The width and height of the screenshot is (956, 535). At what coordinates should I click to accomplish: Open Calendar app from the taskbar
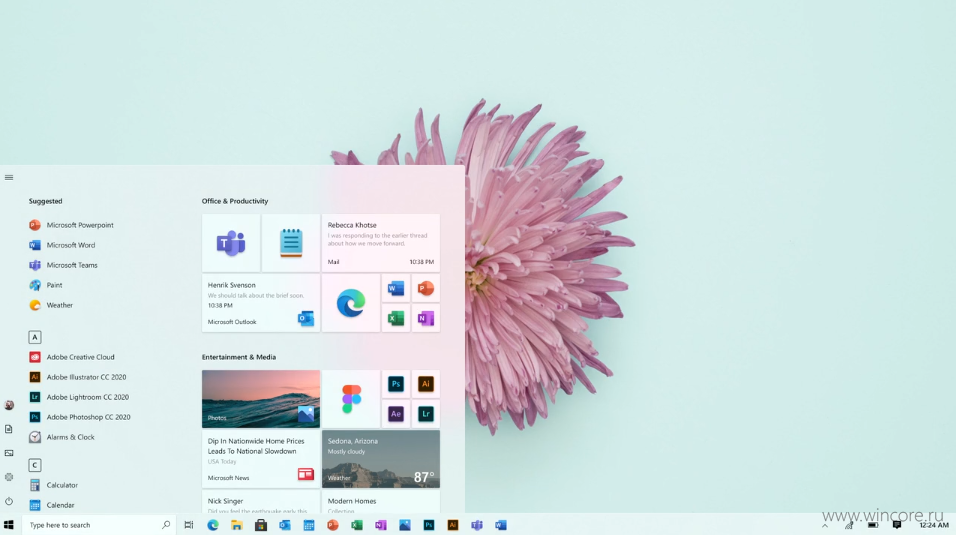[309, 525]
